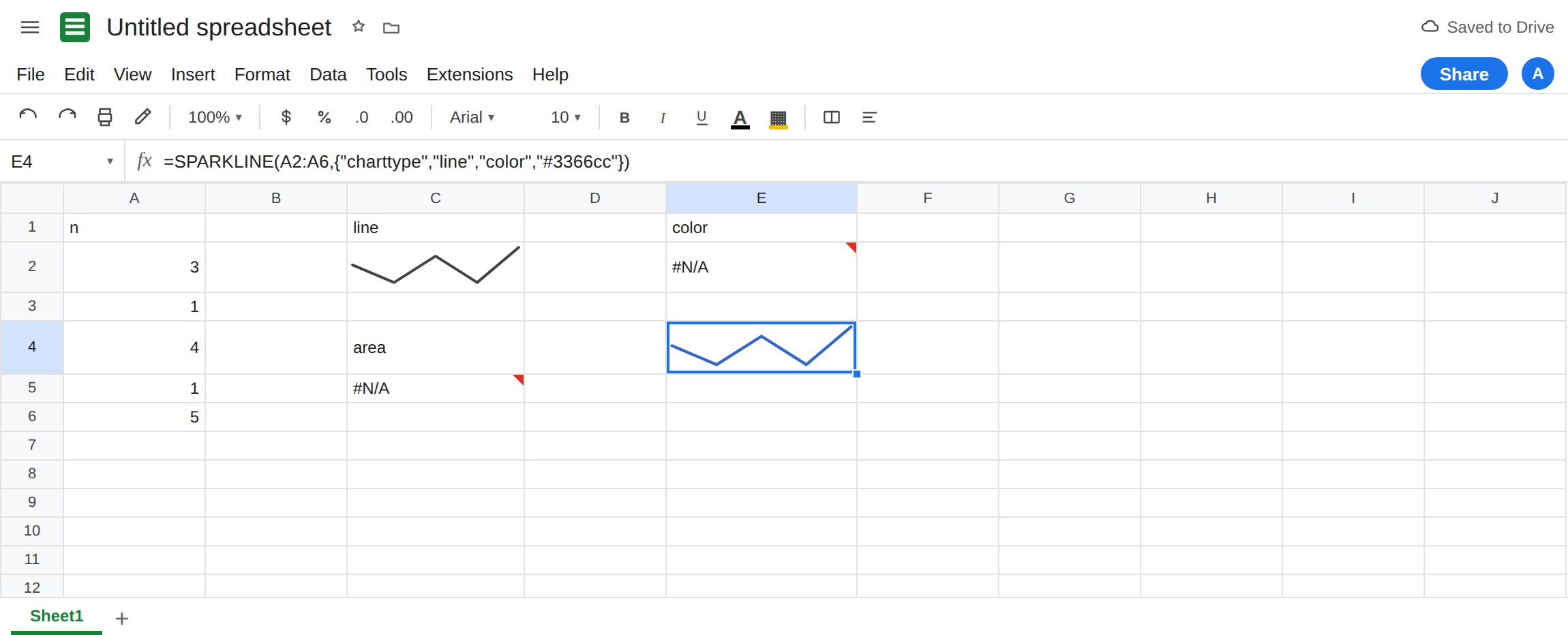This screenshot has width=1568, height=635.
Task: Activate the paint format tool
Action: coord(142,117)
